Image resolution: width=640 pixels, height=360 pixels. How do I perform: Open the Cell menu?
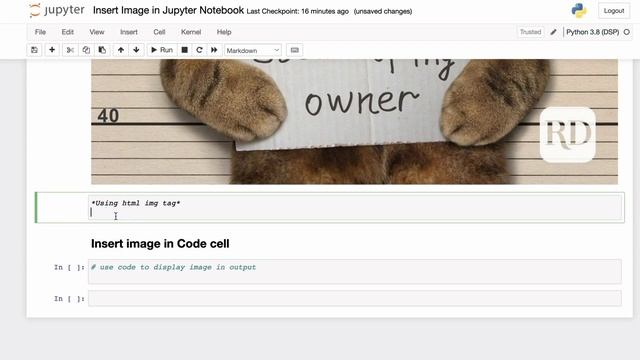(159, 32)
